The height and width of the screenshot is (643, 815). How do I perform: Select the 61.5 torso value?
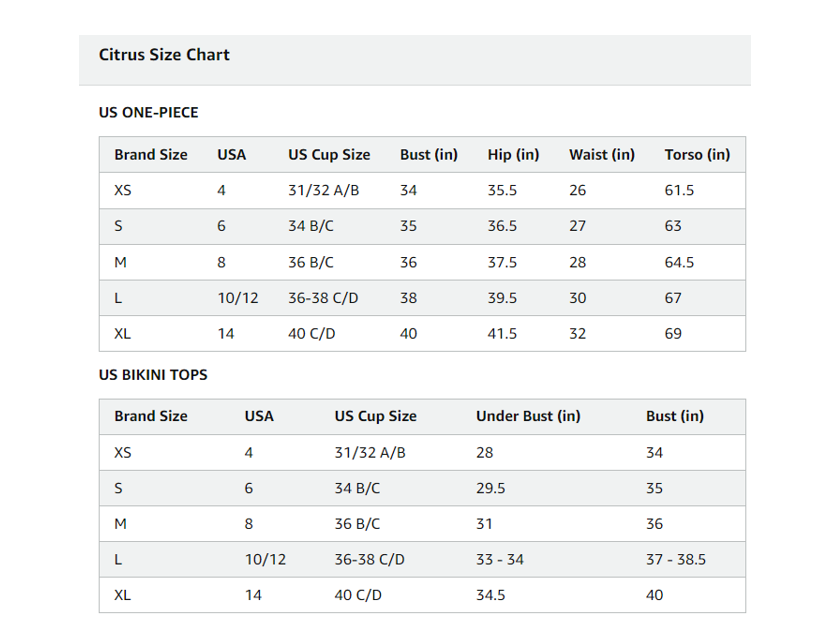coord(679,190)
